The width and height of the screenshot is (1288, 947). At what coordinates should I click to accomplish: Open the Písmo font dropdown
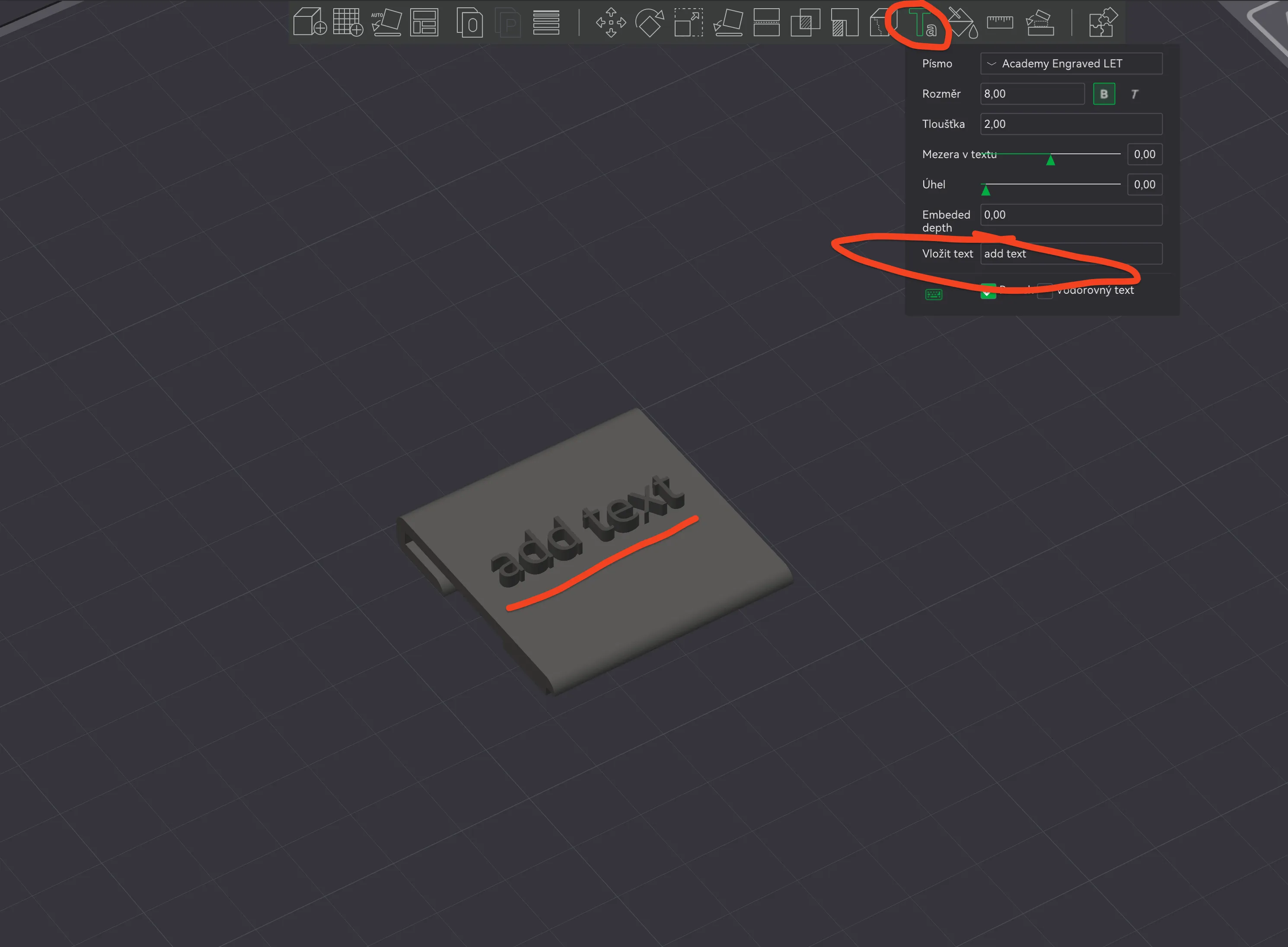point(1071,64)
